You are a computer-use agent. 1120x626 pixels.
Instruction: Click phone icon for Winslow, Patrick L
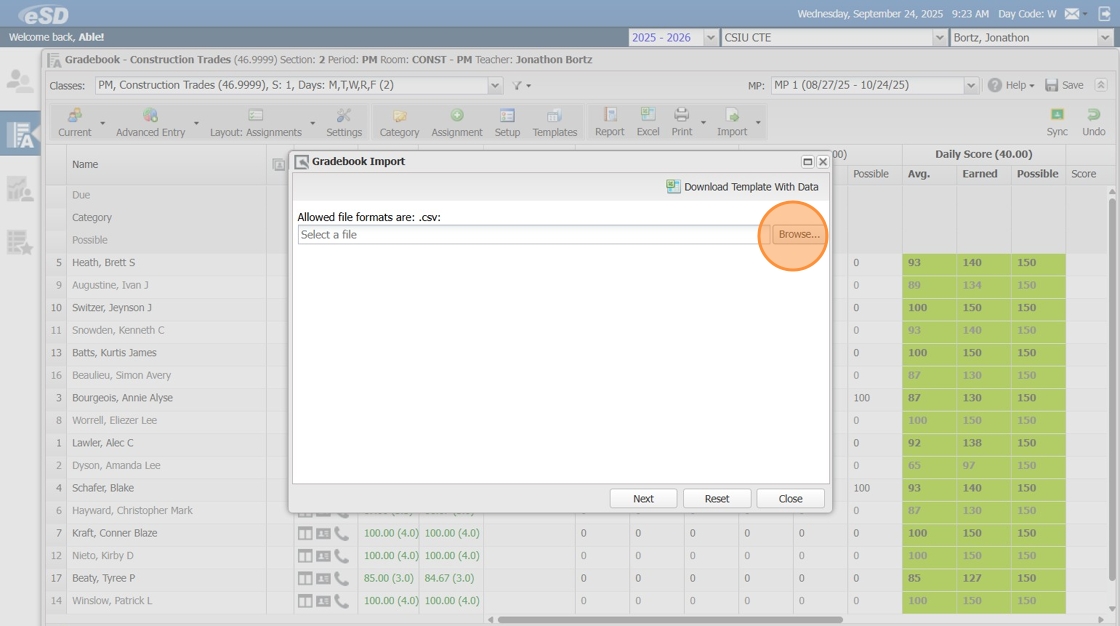click(x=342, y=601)
